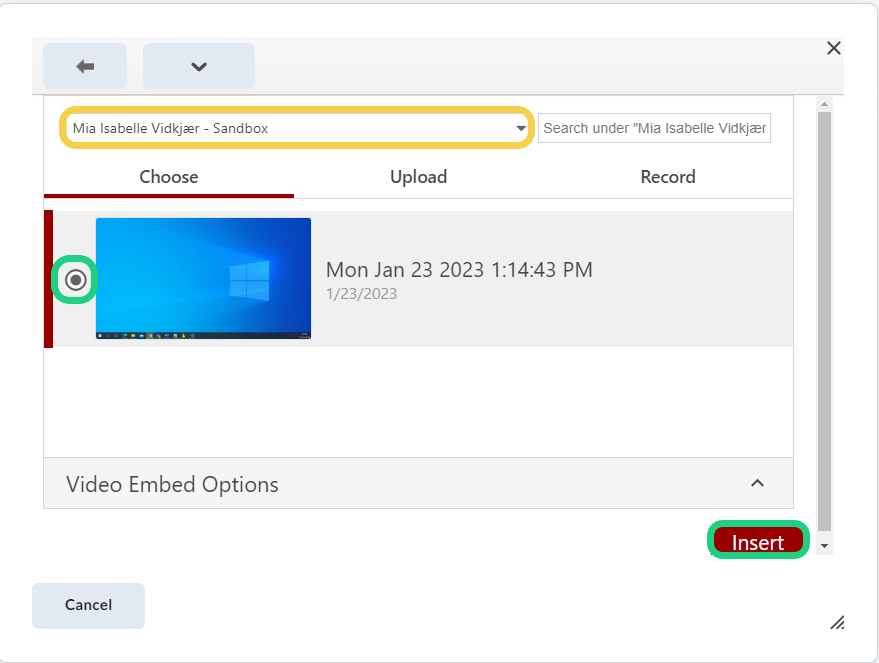Click the back arrow button
Screen dimensions: 879x663
(85, 66)
